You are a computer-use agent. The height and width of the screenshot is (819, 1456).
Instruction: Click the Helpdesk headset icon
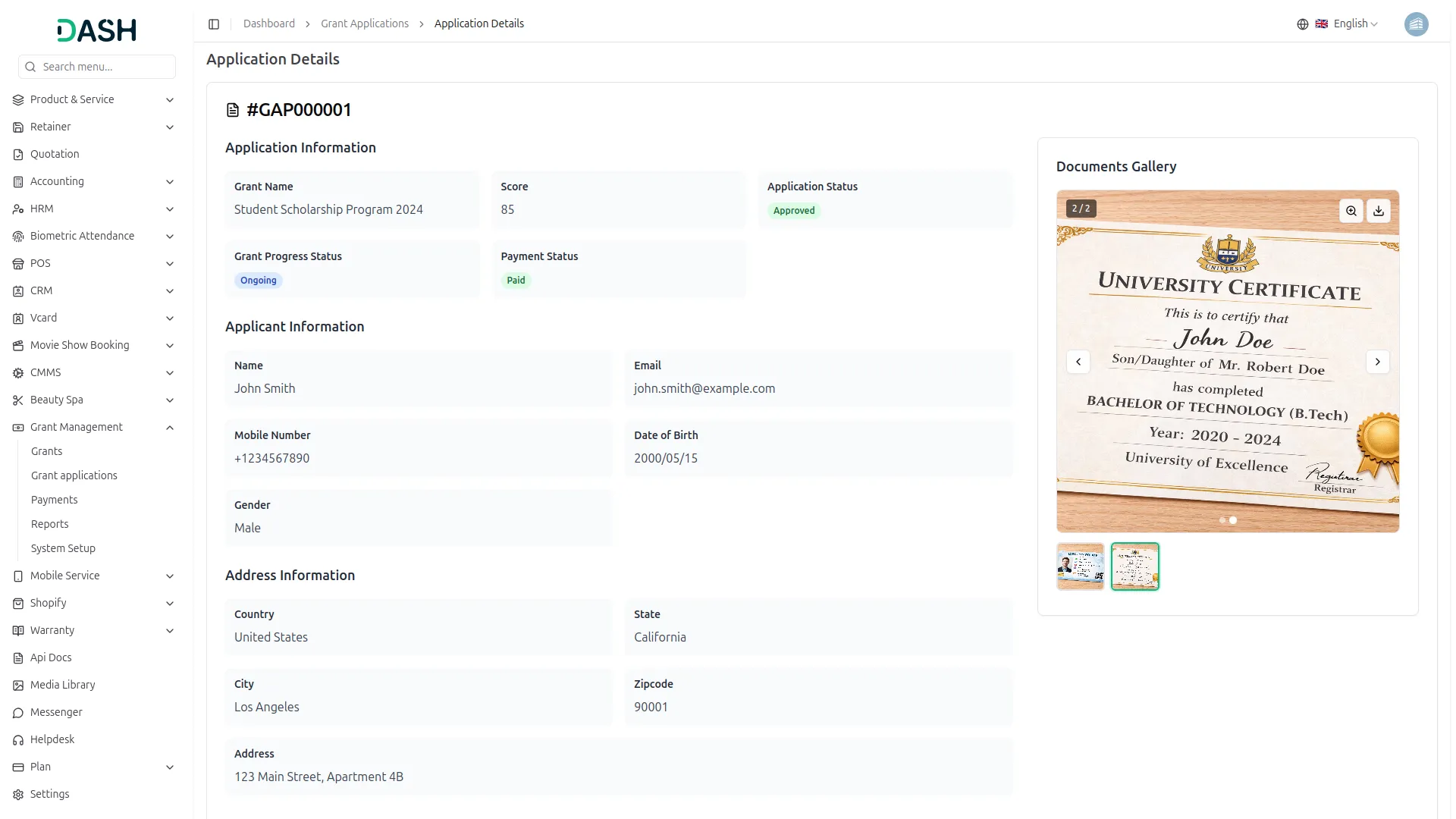(18, 740)
